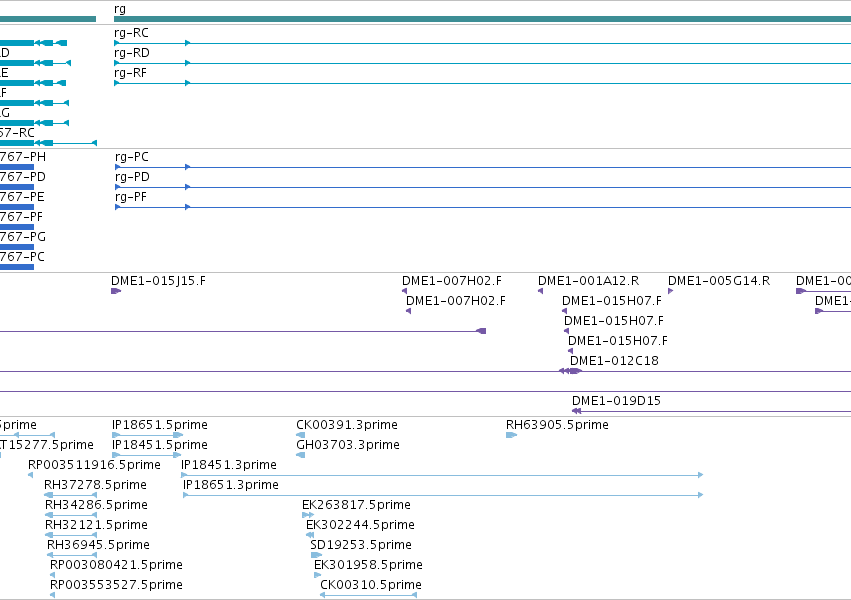Open the RH32121.5prime EST label
Viewport: 851px width, 600px height.
pyautogui.click(x=96, y=525)
